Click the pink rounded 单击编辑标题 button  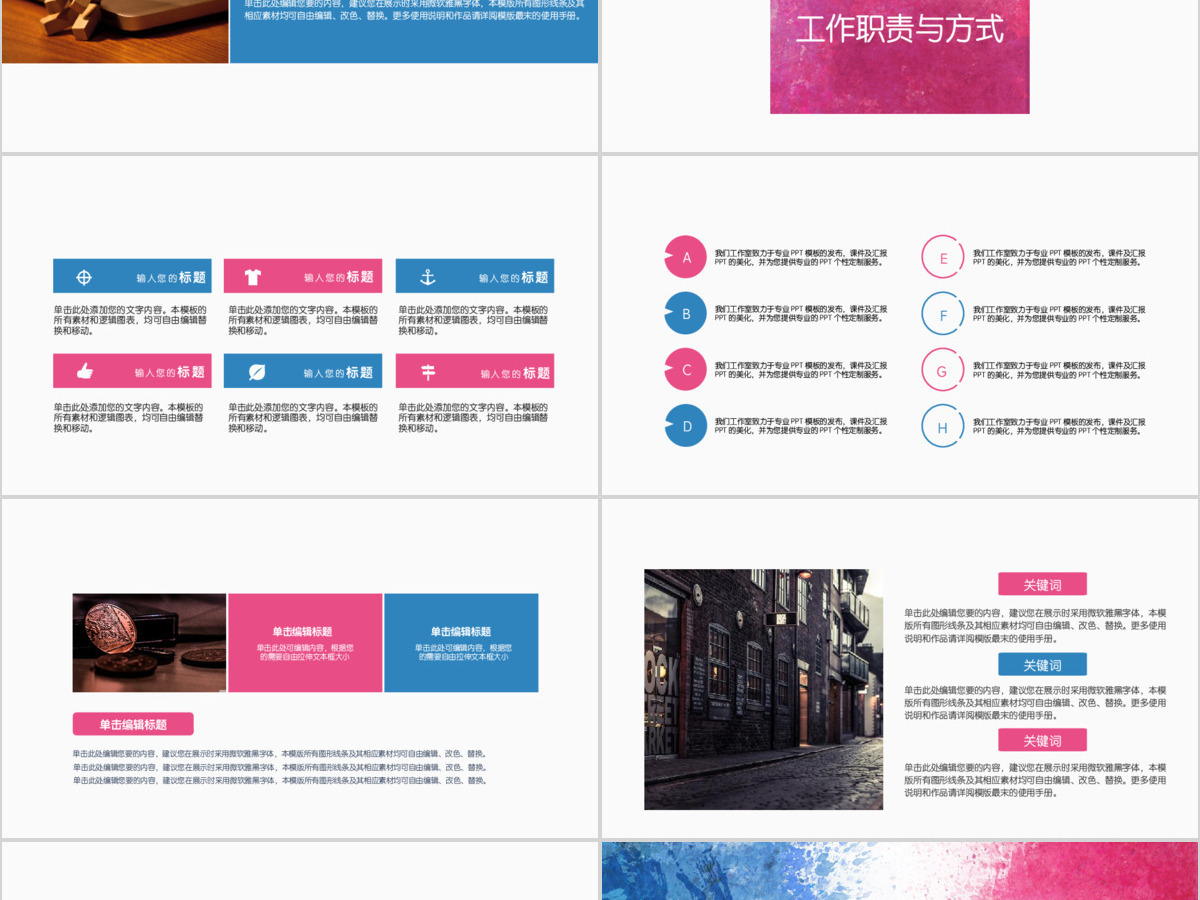point(133,724)
